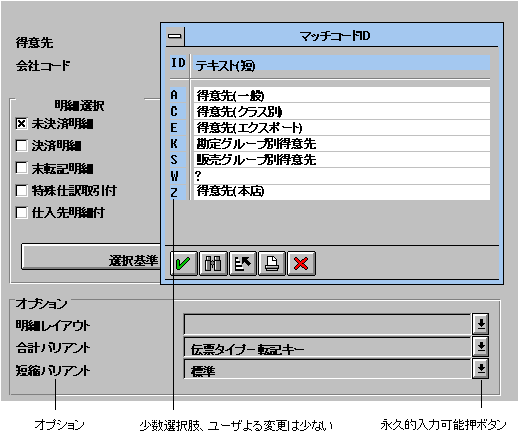Viewport: 520px width, 437px height.
Task: Enable the 未転記明細 checkbox
Action: [21, 168]
